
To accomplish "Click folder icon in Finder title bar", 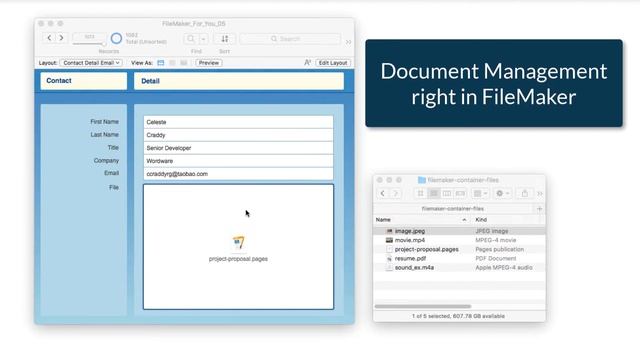I will (422, 180).
